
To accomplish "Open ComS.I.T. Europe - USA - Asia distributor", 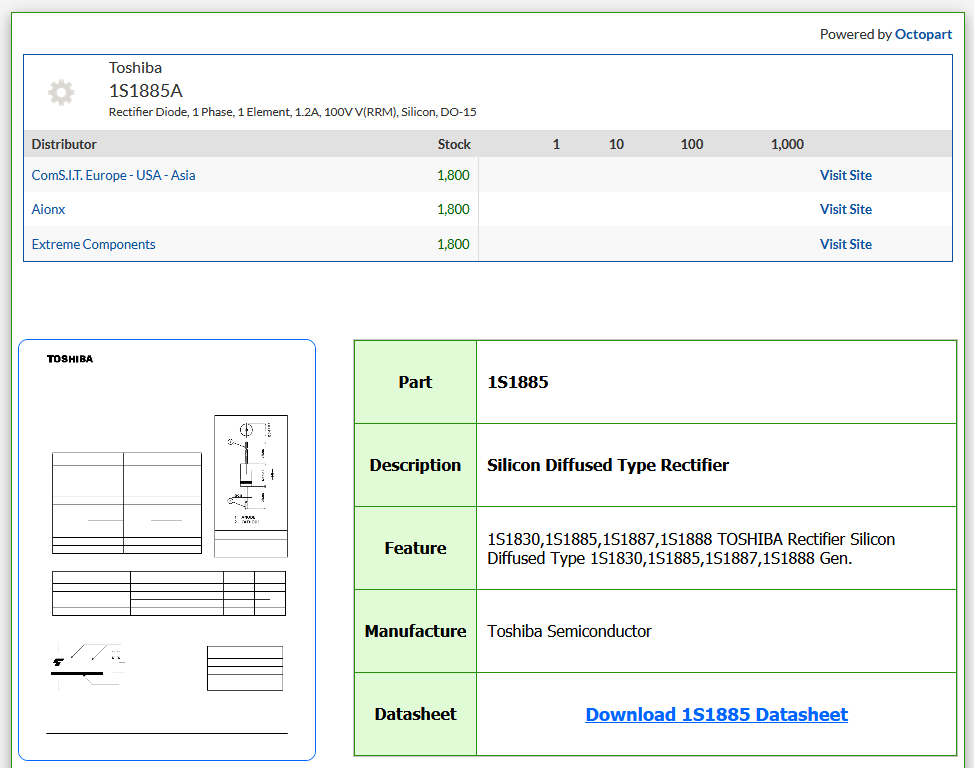I will [x=114, y=175].
